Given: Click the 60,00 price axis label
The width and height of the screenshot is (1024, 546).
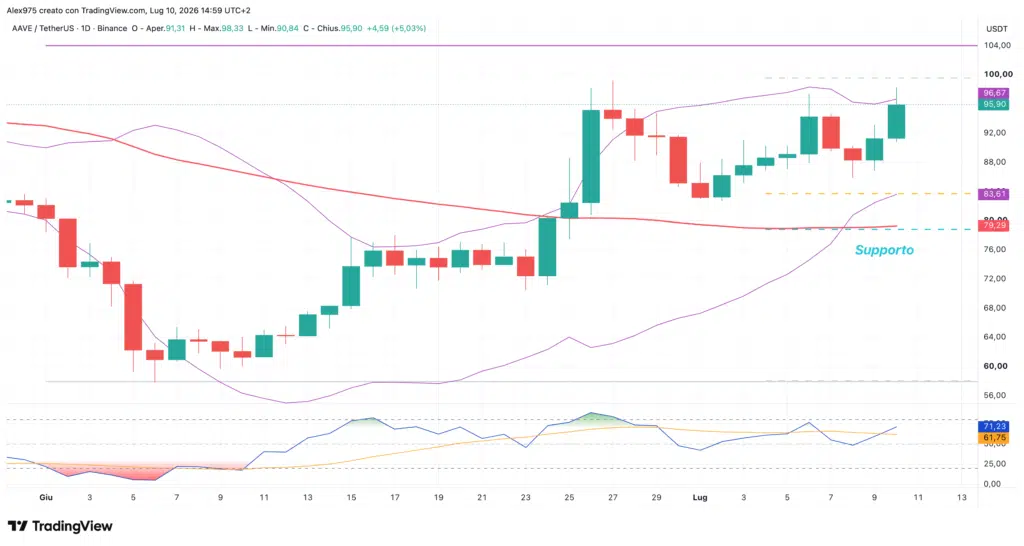Looking at the screenshot, I should coord(995,366).
